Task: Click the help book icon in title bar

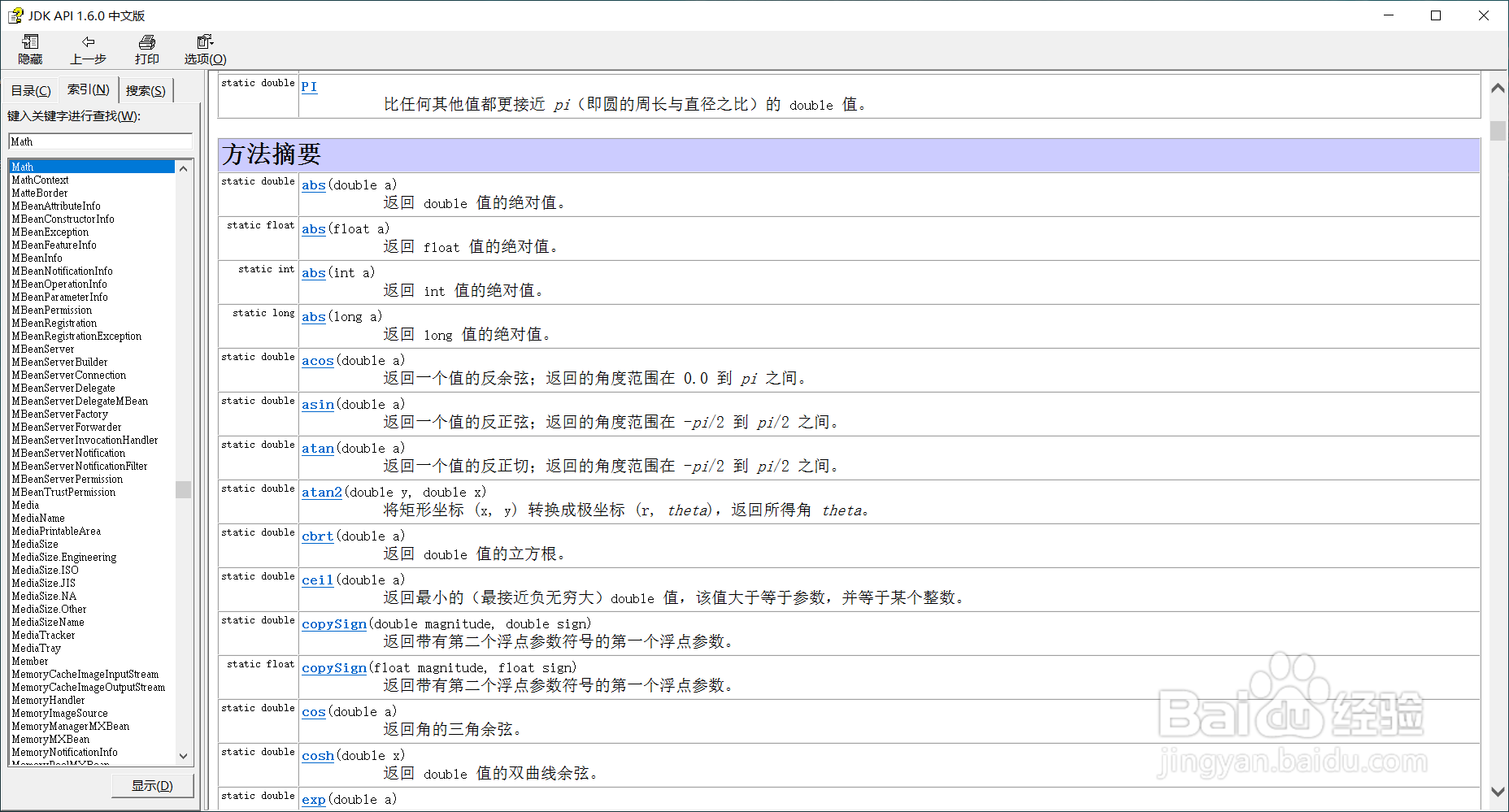Action: (x=15, y=15)
